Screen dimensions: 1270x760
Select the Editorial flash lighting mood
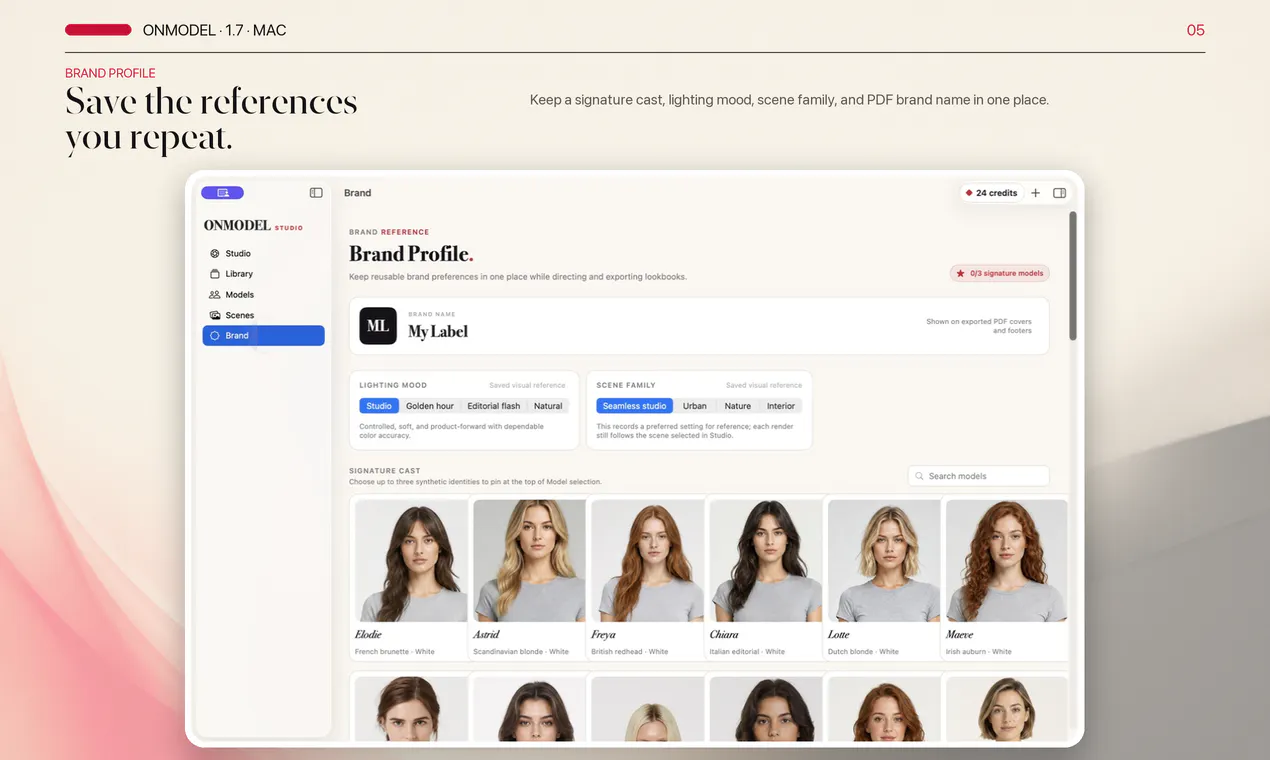click(494, 406)
